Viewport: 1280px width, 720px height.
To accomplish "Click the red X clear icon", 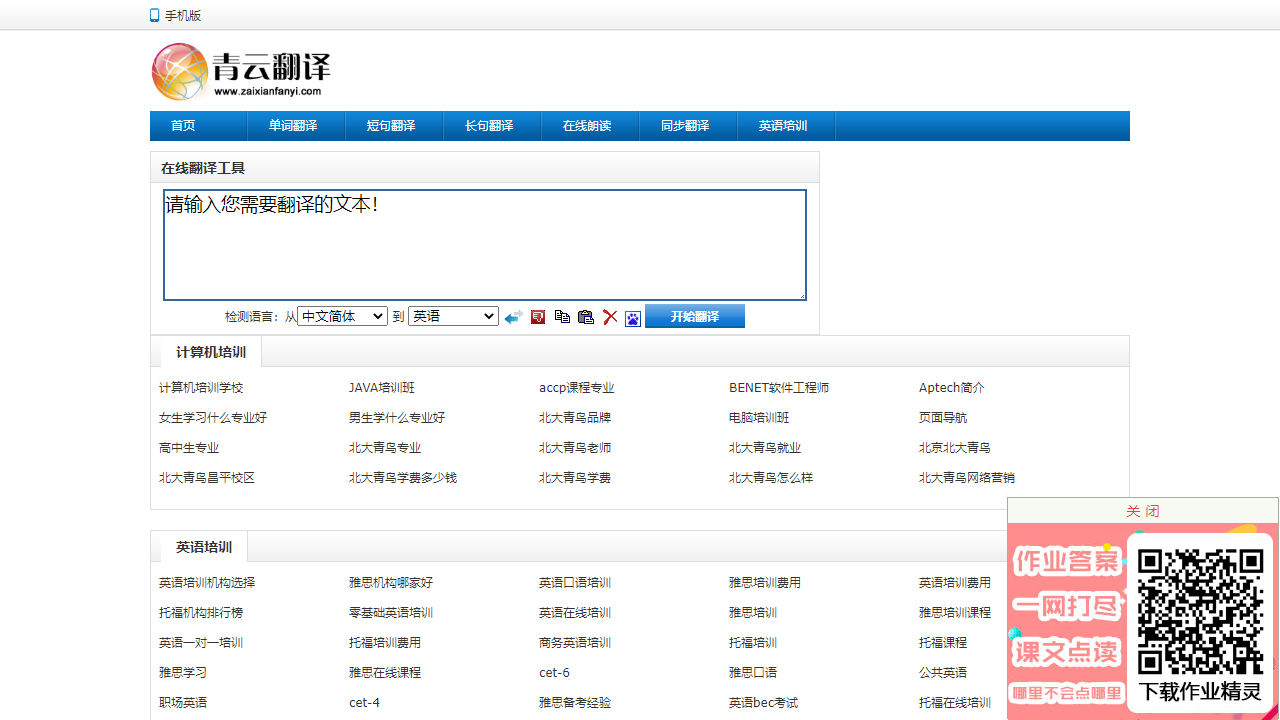I will click(x=610, y=317).
